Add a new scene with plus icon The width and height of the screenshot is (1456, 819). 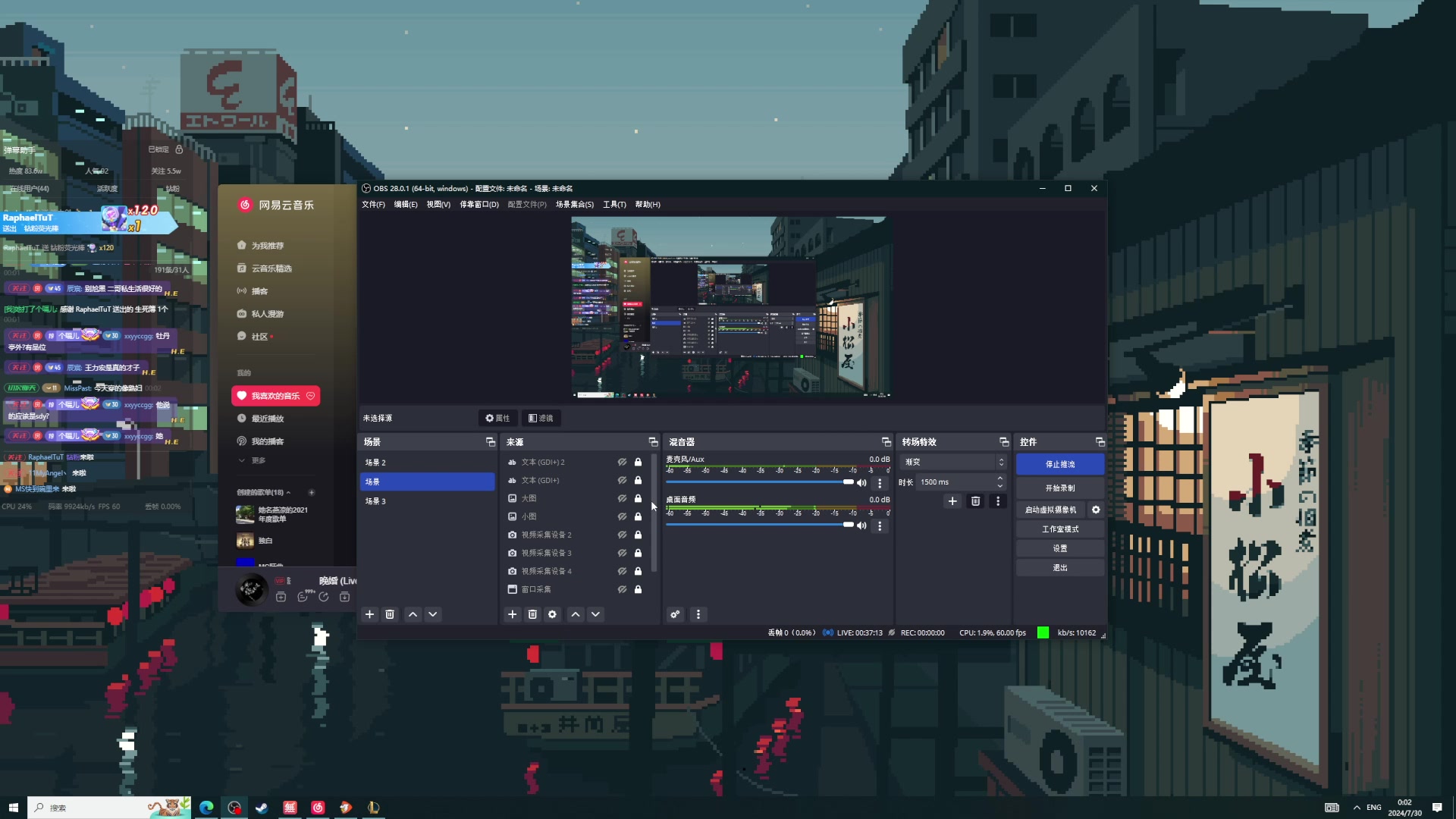click(x=369, y=614)
